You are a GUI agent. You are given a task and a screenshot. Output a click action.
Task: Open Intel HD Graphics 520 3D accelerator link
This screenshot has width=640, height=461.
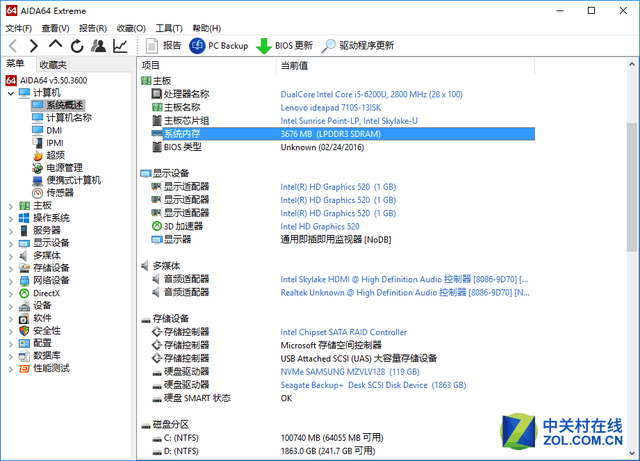pos(320,227)
